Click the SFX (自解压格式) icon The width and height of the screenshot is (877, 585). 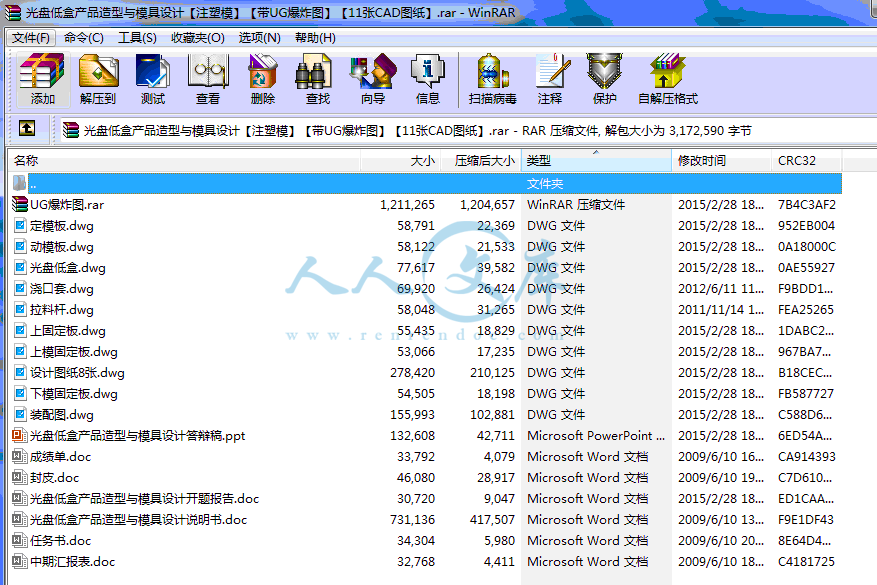668,79
